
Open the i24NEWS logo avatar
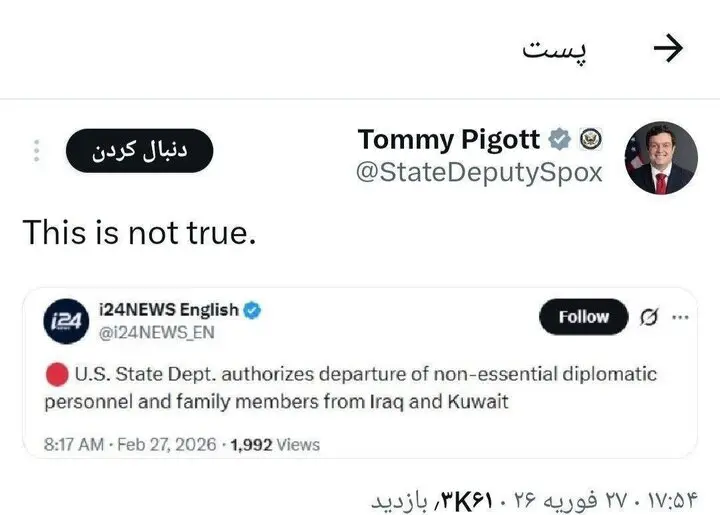[63, 321]
